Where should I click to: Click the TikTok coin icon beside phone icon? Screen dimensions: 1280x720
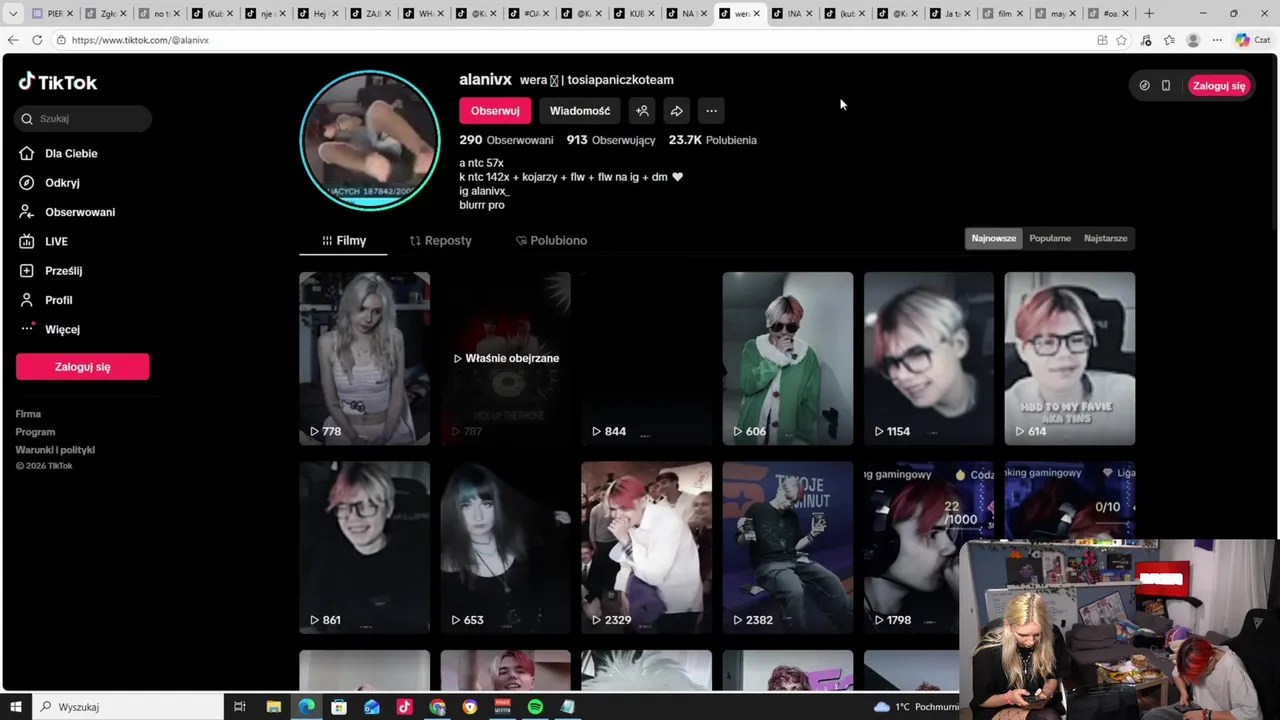[x=1144, y=86]
